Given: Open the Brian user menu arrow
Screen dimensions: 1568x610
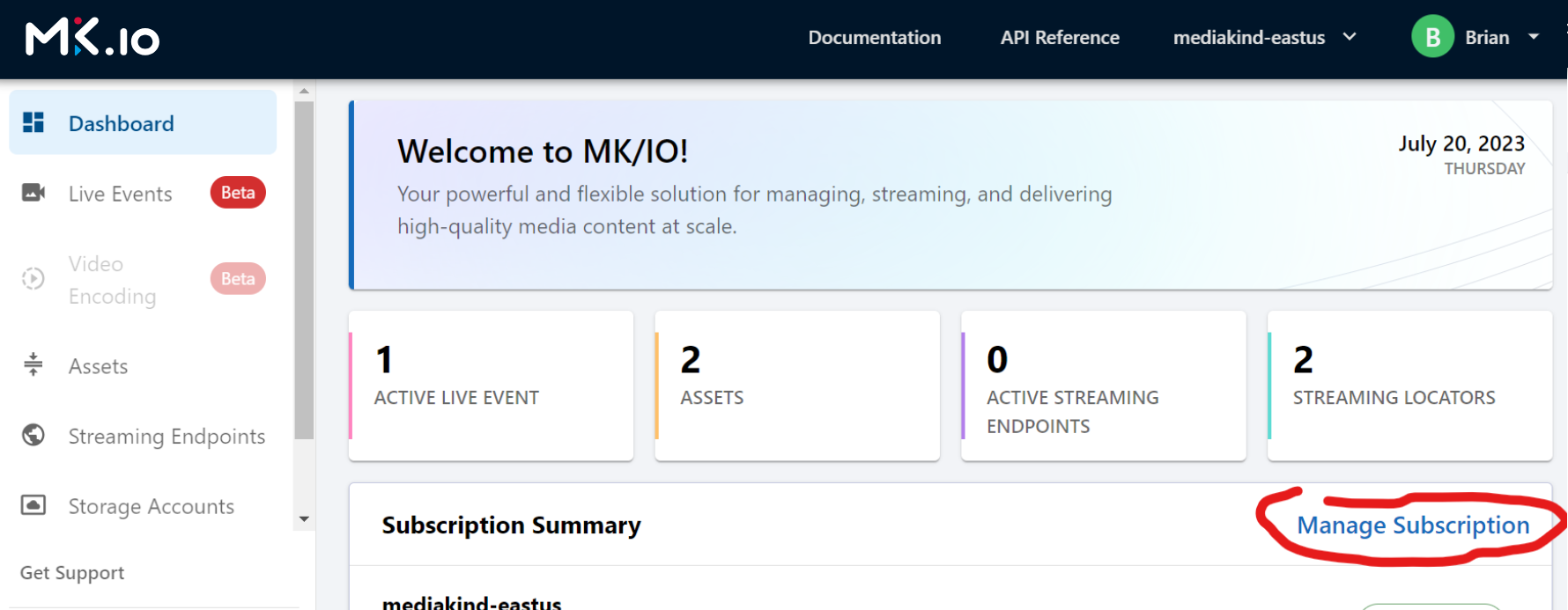Looking at the screenshot, I should point(1534,37).
